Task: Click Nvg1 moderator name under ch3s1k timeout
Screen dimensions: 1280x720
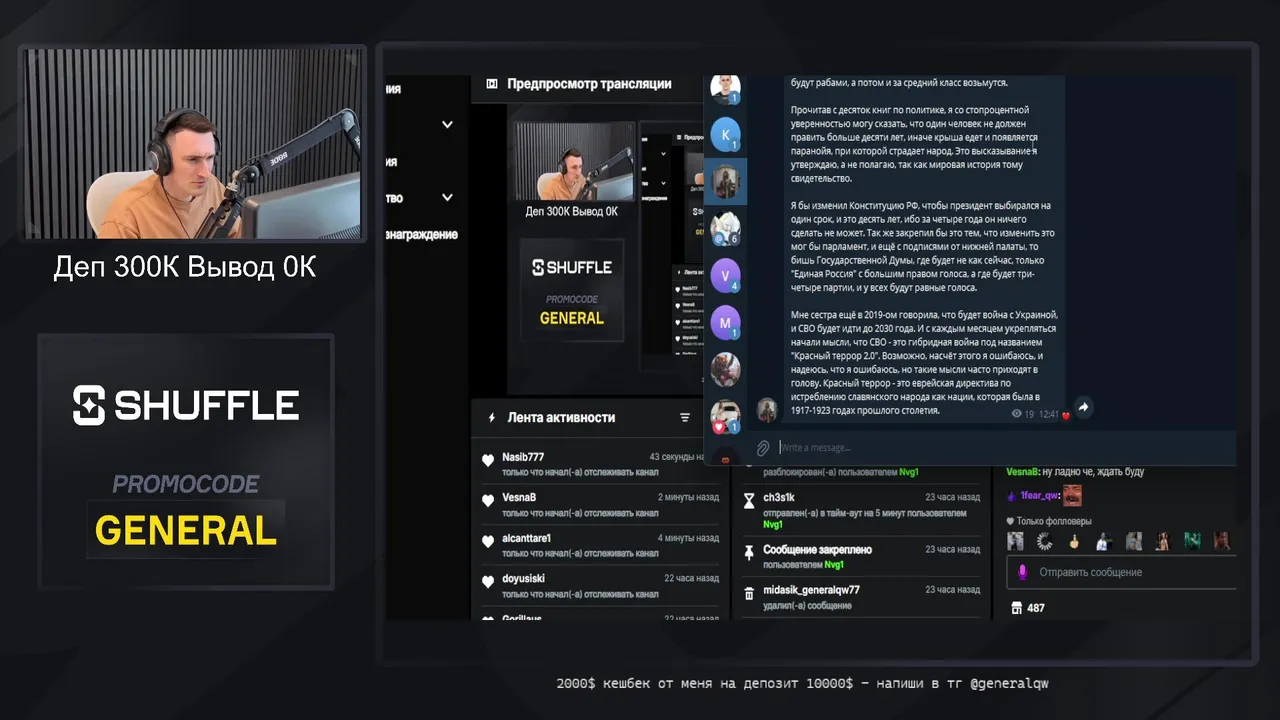Action: coord(773,524)
